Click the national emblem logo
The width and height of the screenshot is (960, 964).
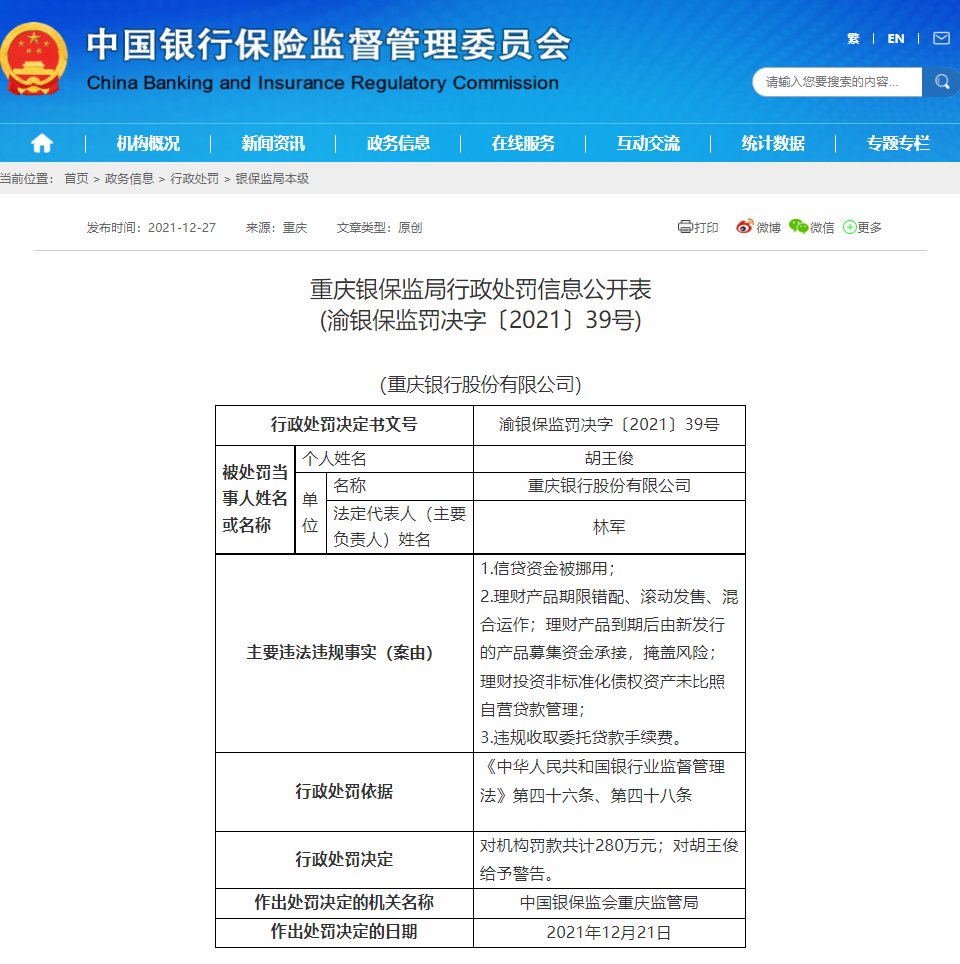click(34, 58)
